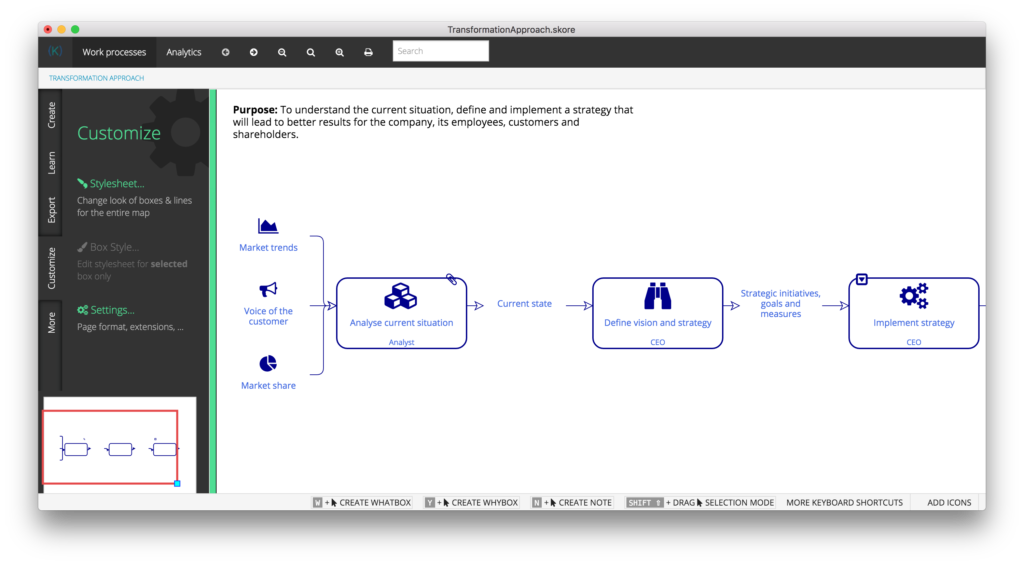Viewport: 1024px width, 565px height.
Task: Select the Implement strategy box title
Action: (914, 323)
